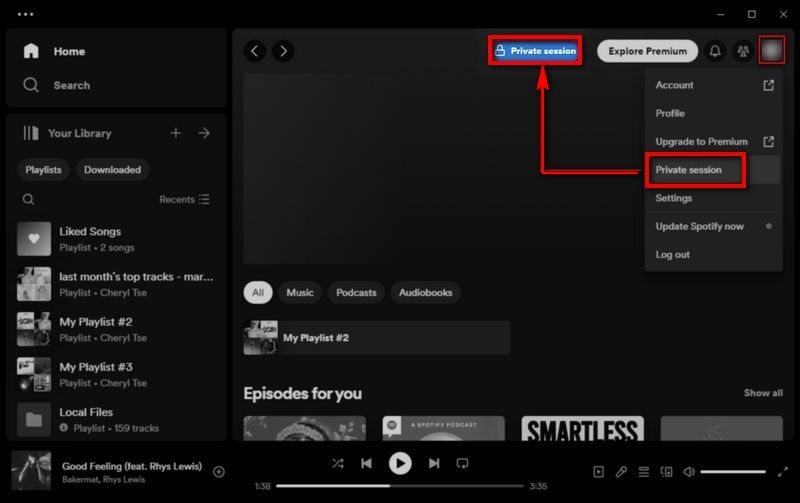Enter full screen mode icon
The height and width of the screenshot is (503, 800).
(x=783, y=472)
